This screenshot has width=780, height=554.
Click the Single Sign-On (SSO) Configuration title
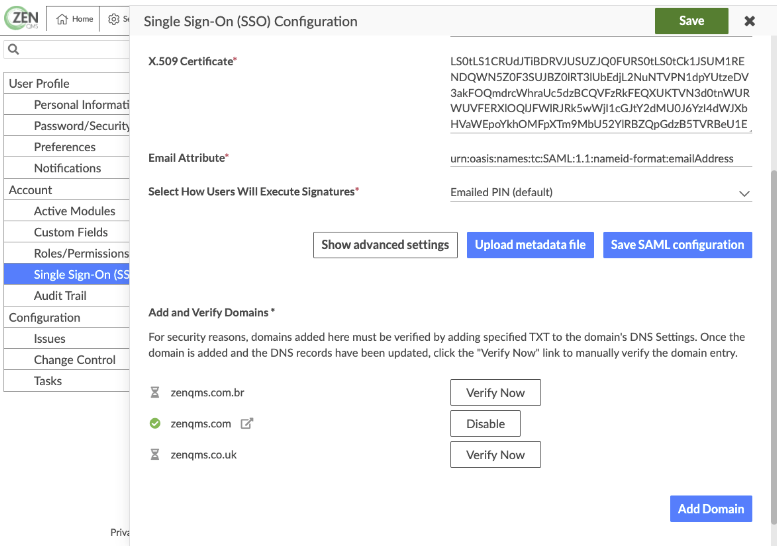click(250, 21)
